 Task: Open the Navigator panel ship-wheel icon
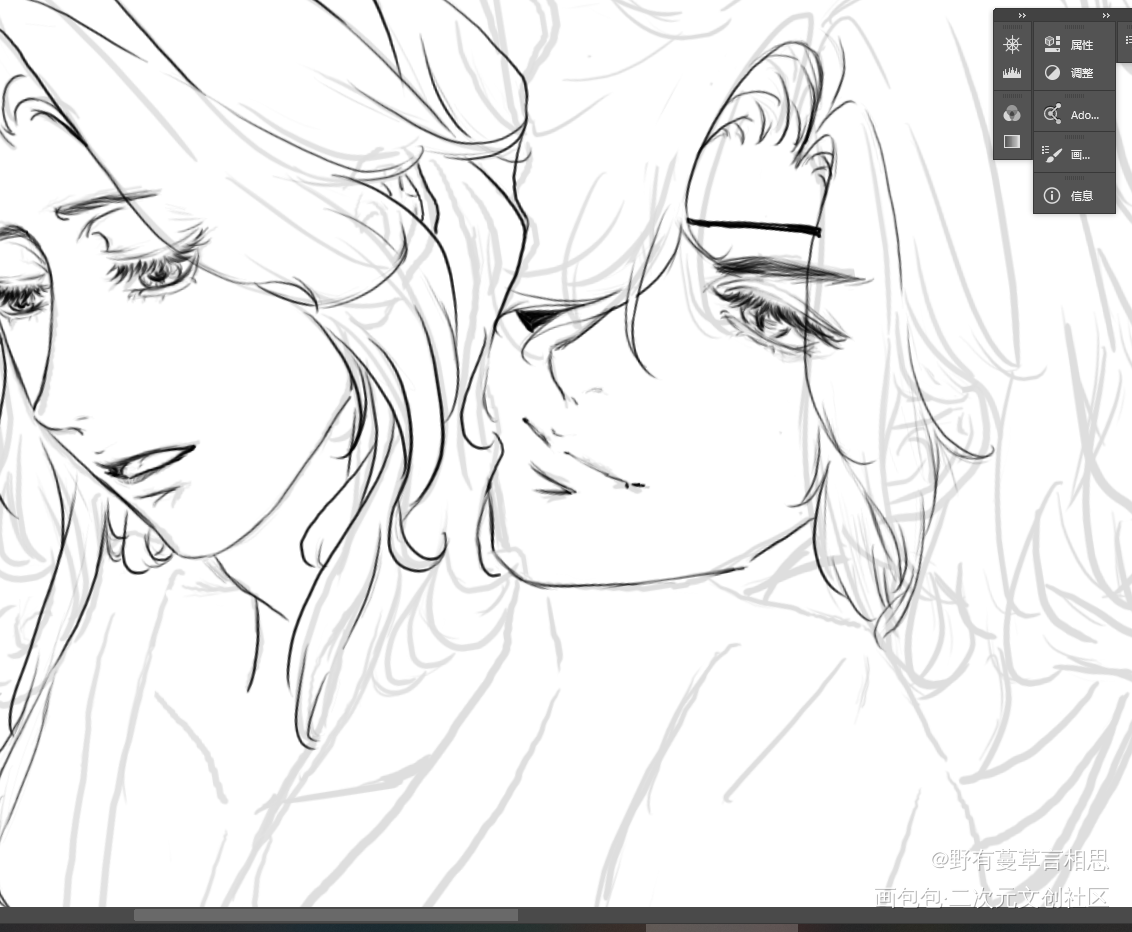tap(1012, 45)
